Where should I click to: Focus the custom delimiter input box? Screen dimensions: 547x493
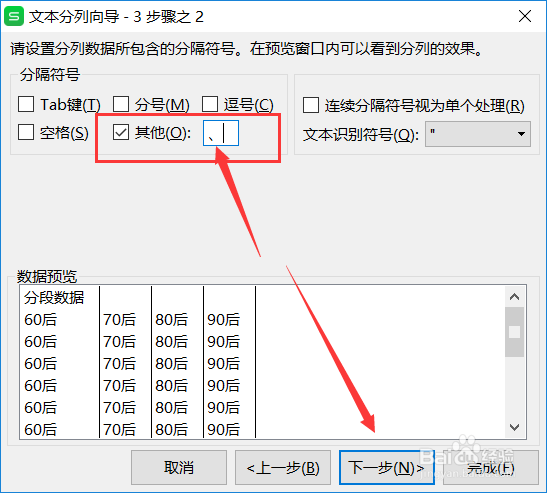[221, 133]
